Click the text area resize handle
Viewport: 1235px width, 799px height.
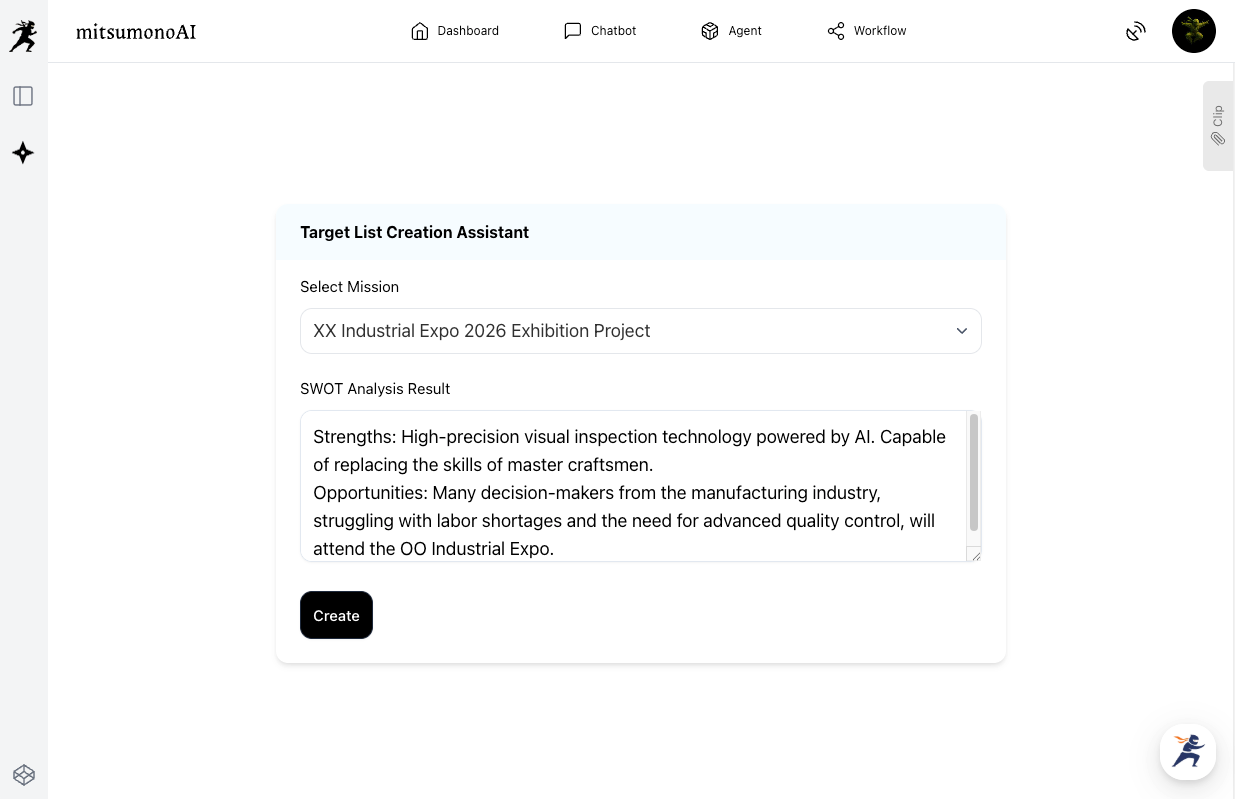click(x=975, y=555)
